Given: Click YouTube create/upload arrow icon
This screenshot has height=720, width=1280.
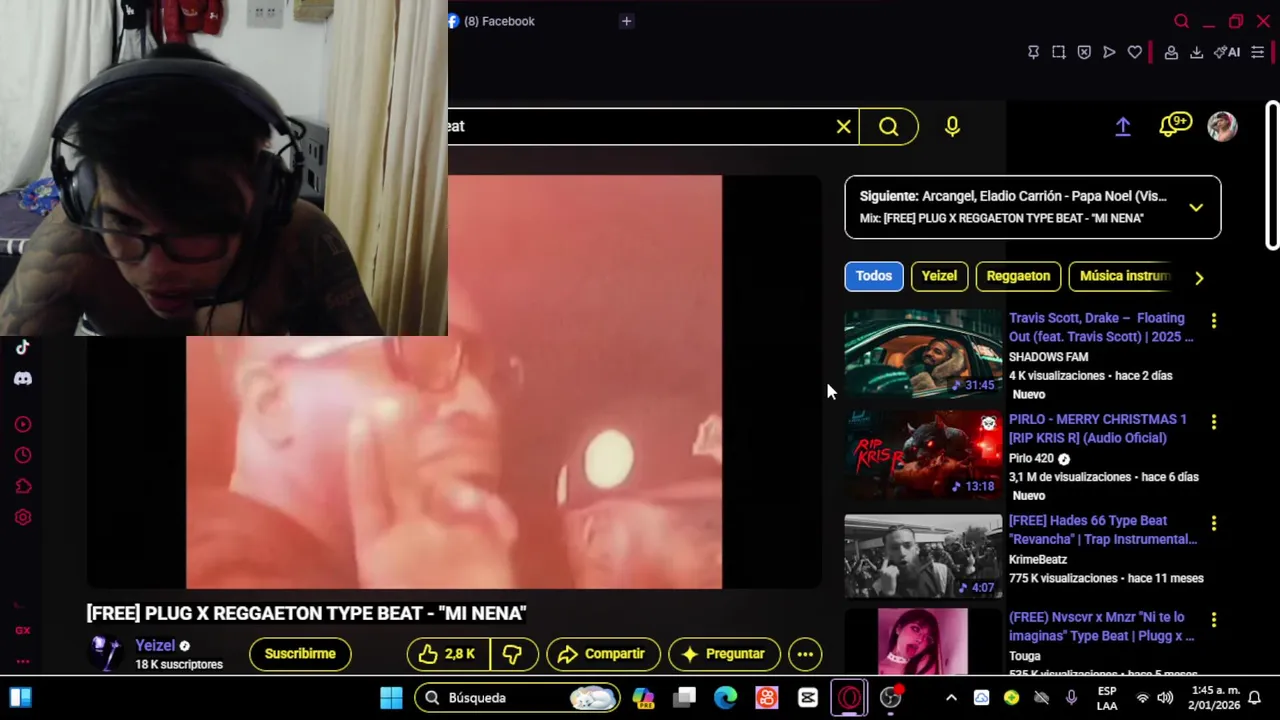Looking at the screenshot, I should tap(1123, 126).
